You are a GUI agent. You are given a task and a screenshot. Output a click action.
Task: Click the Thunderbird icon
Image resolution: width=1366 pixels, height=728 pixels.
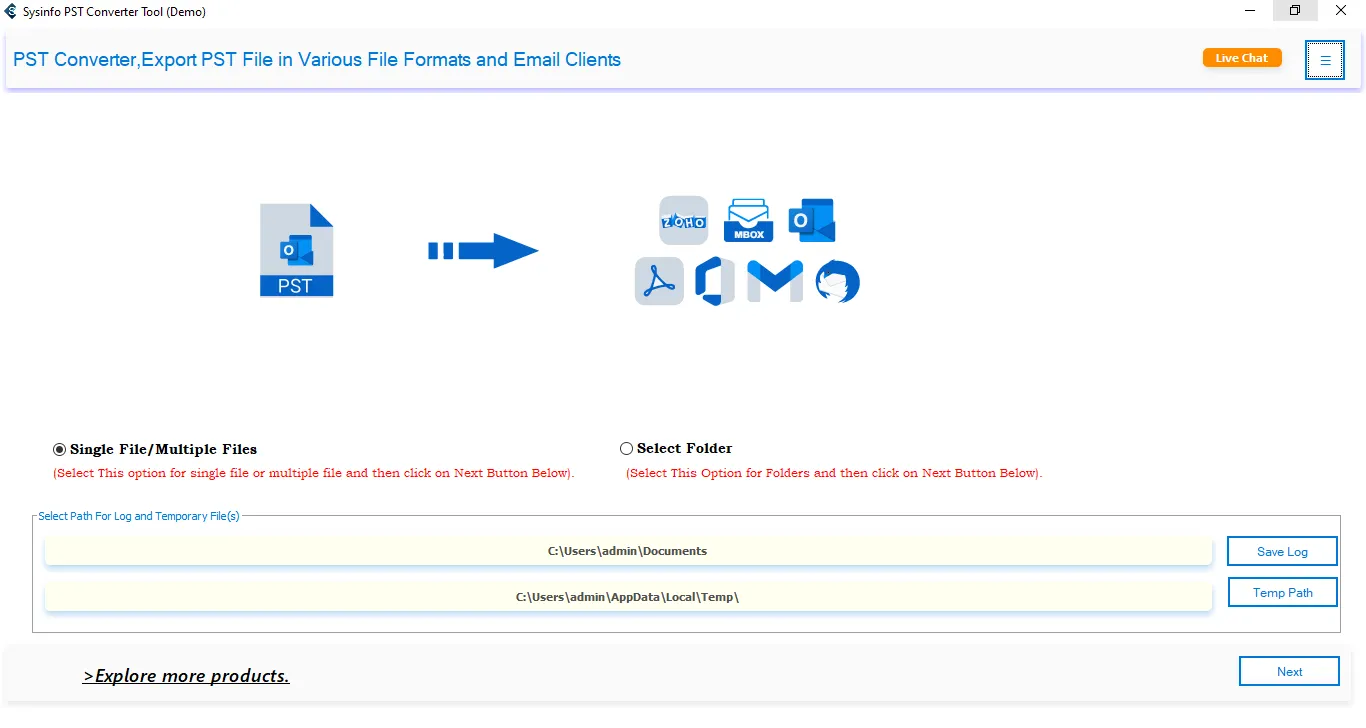(x=837, y=281)
